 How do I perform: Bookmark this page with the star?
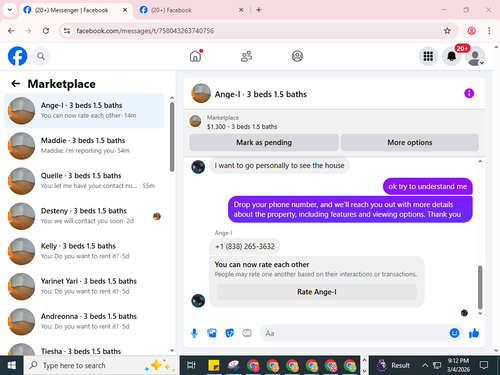coord(447,31)
